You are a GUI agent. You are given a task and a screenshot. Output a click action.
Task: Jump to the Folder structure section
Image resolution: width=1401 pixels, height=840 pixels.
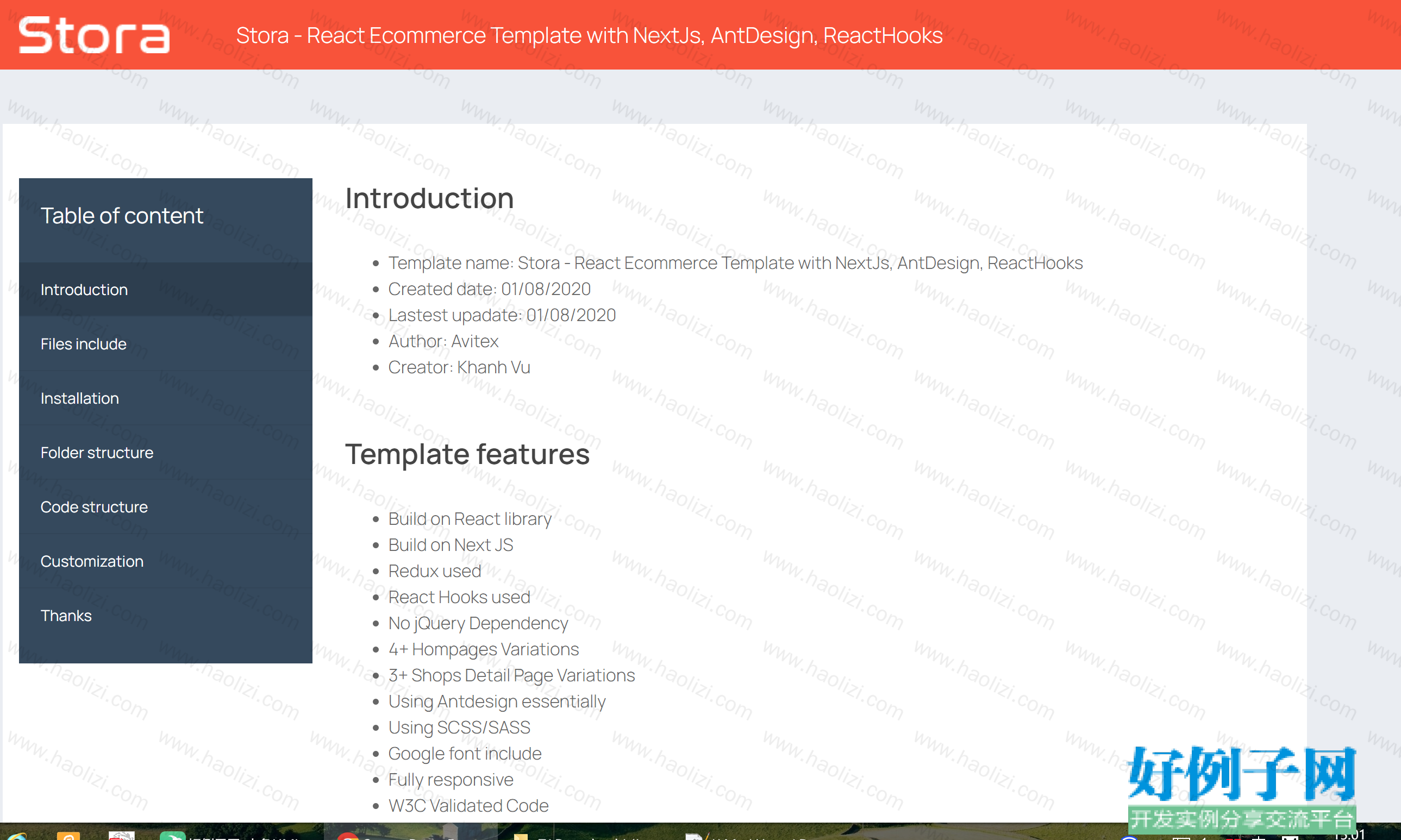[x=165, y=452]
